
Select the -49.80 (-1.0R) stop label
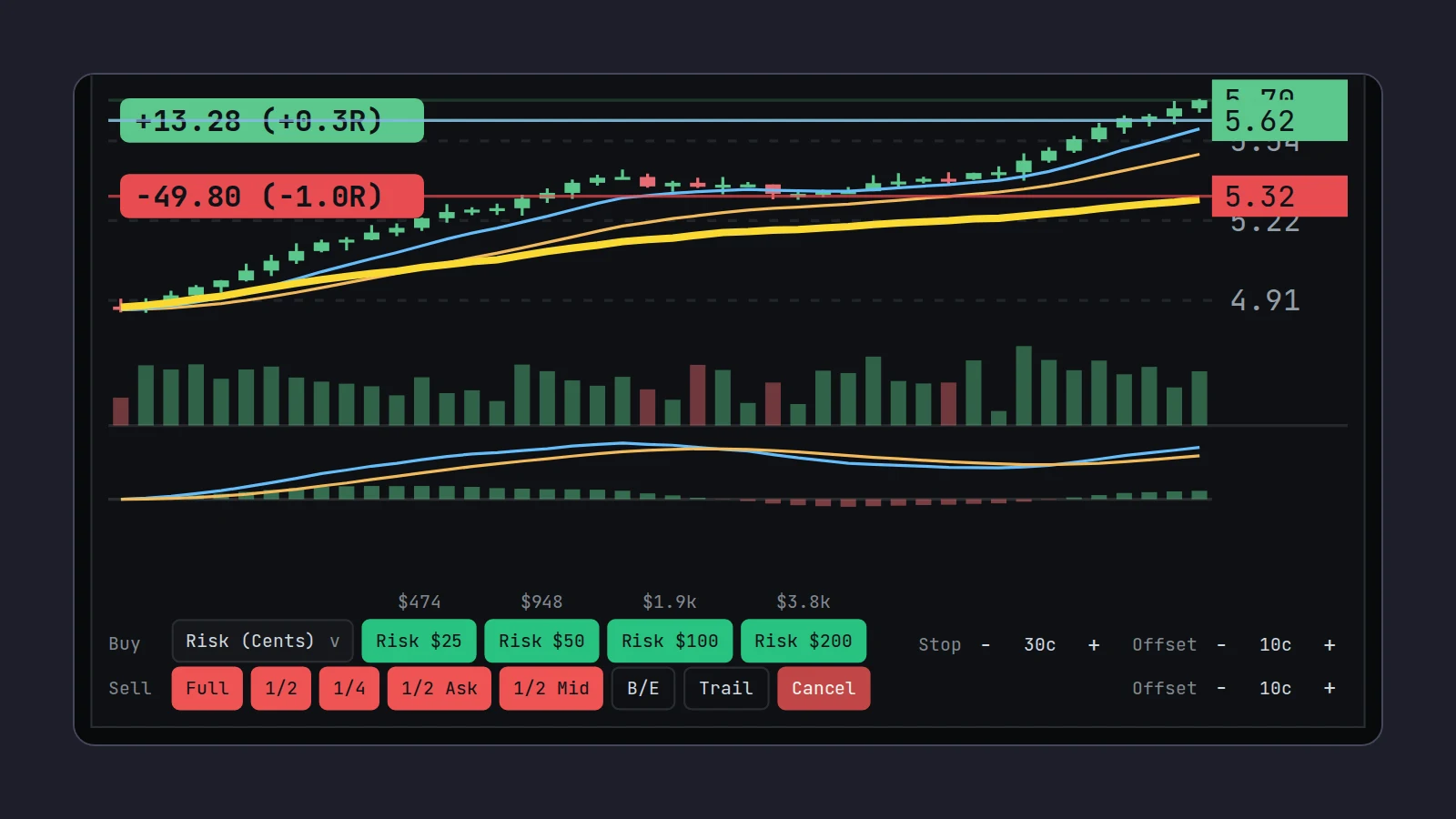pyautogui.click(x=272, y=196)
